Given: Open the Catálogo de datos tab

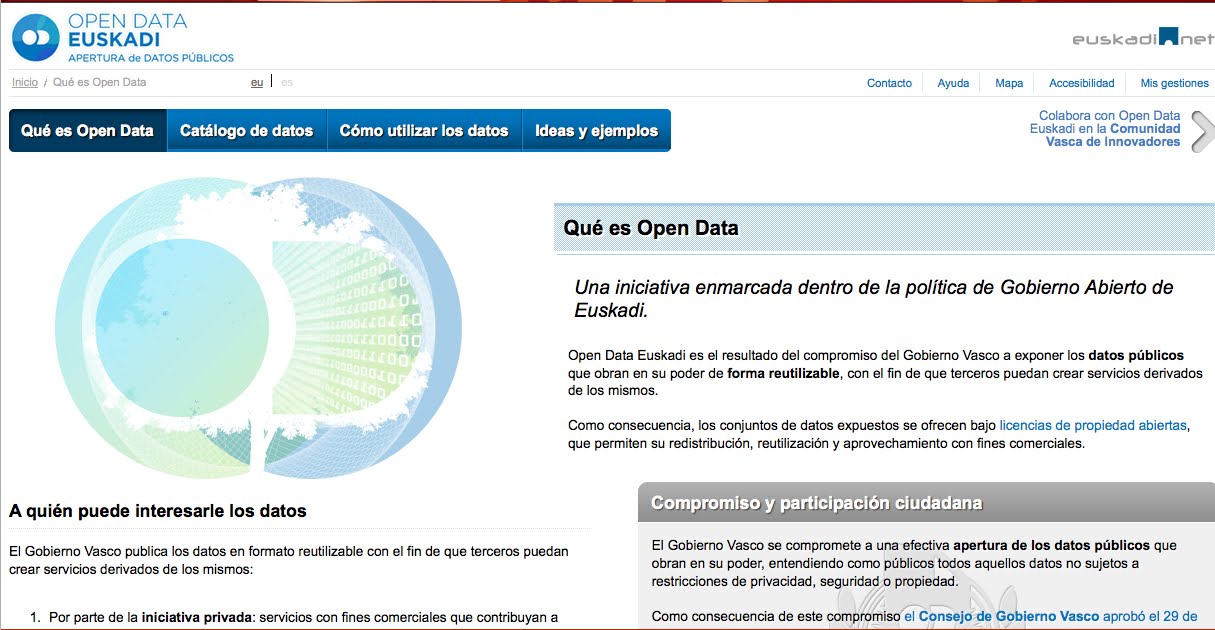Looking at the screenshot, I should pos(246,131).
